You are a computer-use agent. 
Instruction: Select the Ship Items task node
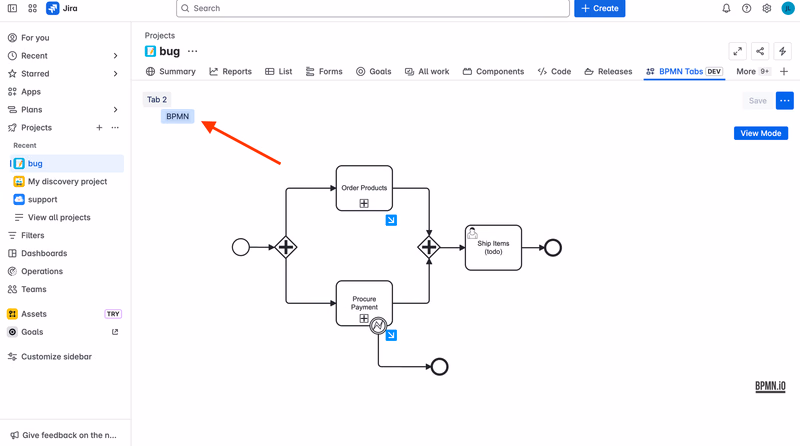click(493, 247)
